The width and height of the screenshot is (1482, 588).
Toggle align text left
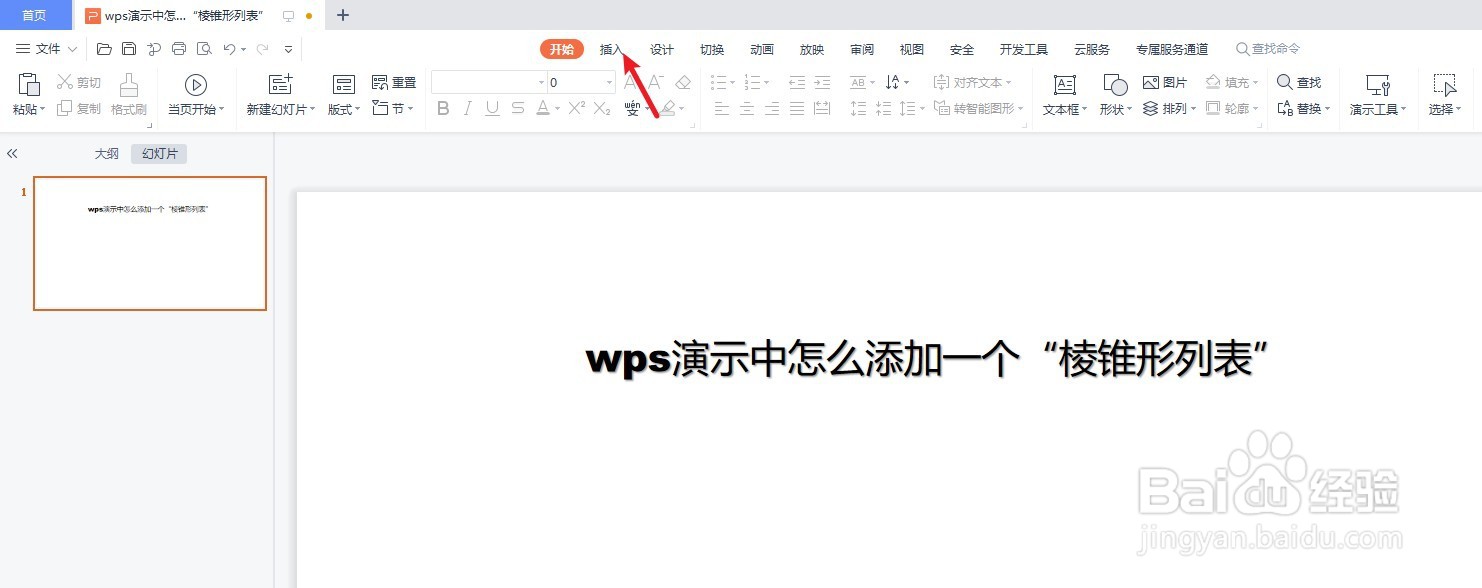(x=721, y=108)
